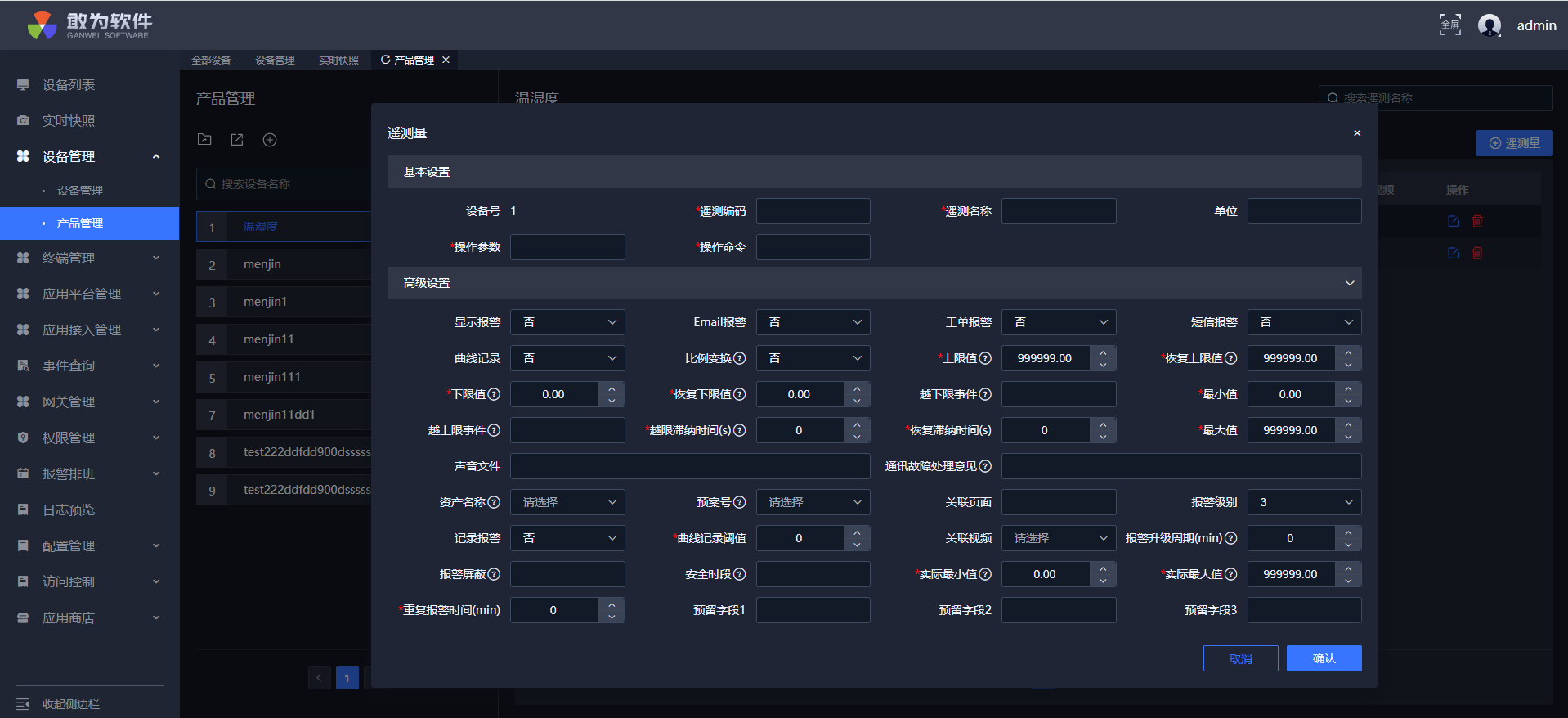This screenshot has height=718, width=1568.
Task: Click the 确认 button
Action: pos(1324,658)
